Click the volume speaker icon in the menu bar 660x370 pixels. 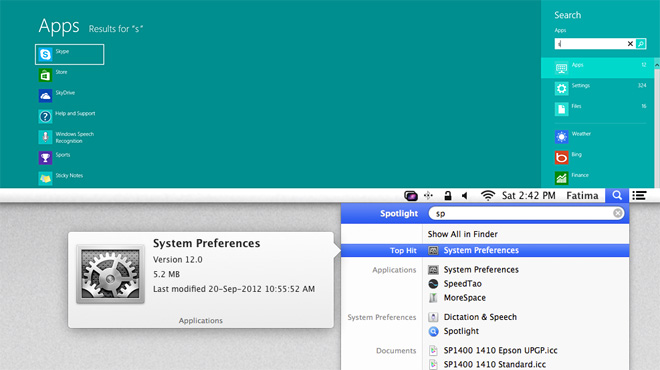[x=465, y=196]
